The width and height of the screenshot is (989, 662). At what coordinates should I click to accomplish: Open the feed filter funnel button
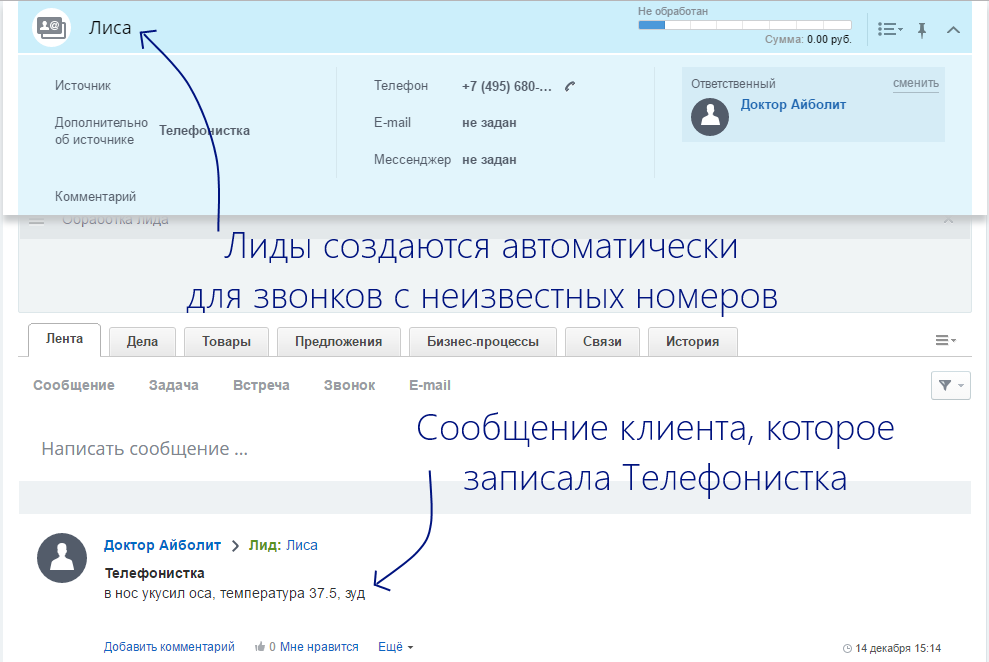point(950,385)
